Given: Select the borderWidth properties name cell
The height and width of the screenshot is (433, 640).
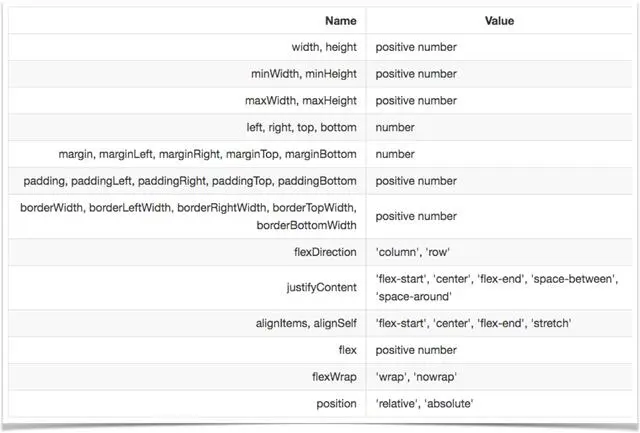Looking at the screenshot, I should [x=188, y=216].
